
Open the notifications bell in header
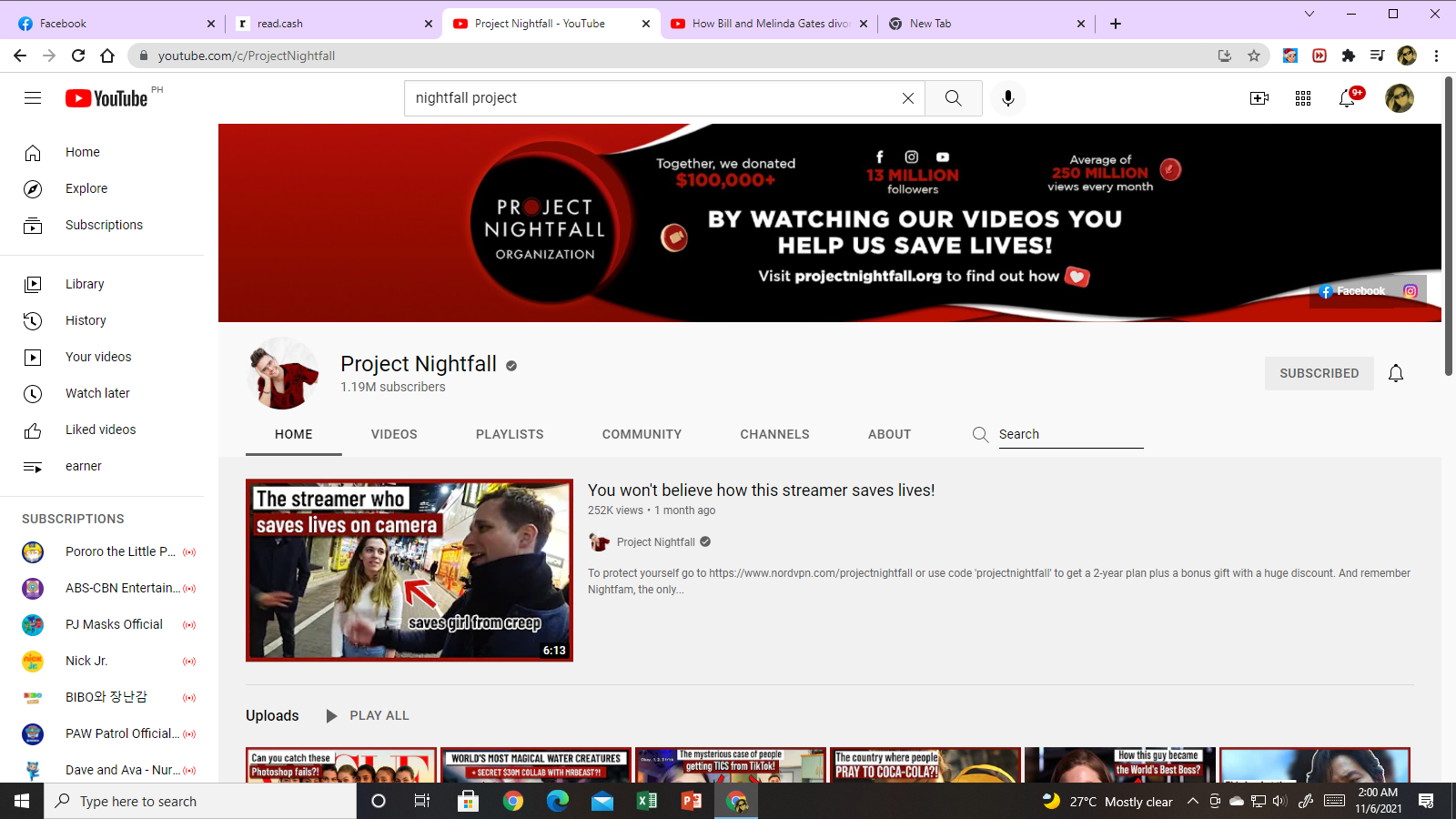click(x=1348, y=98)
